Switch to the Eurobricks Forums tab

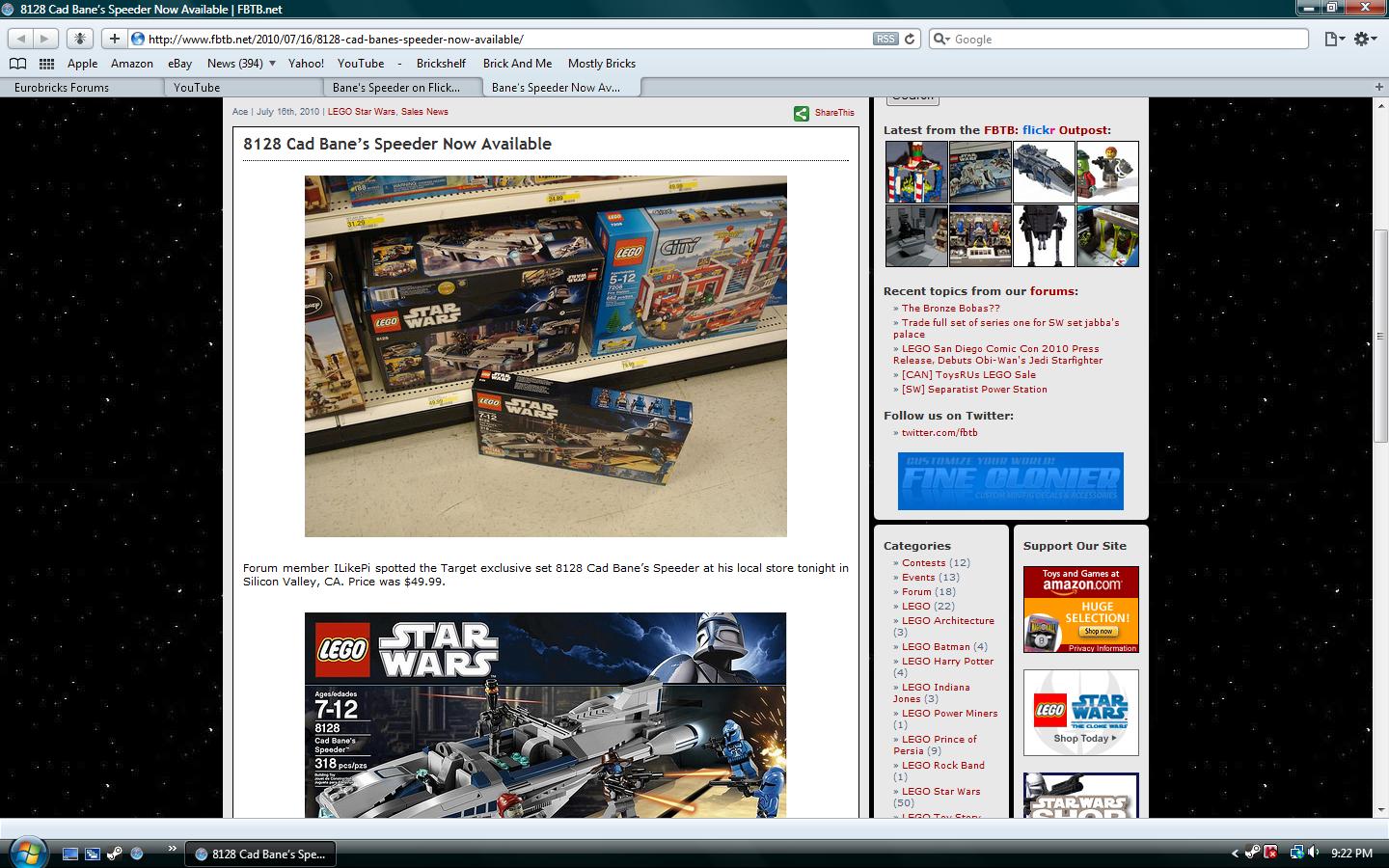(x=81, y=87)
